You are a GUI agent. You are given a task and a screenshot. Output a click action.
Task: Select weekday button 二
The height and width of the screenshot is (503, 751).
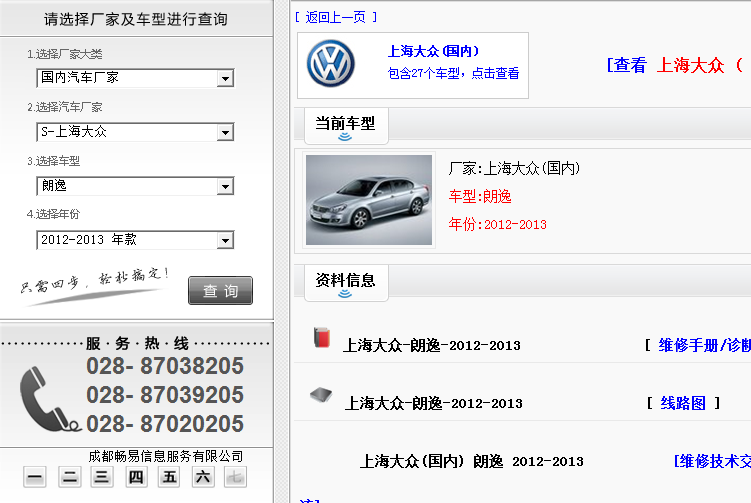tap(69, 477)
